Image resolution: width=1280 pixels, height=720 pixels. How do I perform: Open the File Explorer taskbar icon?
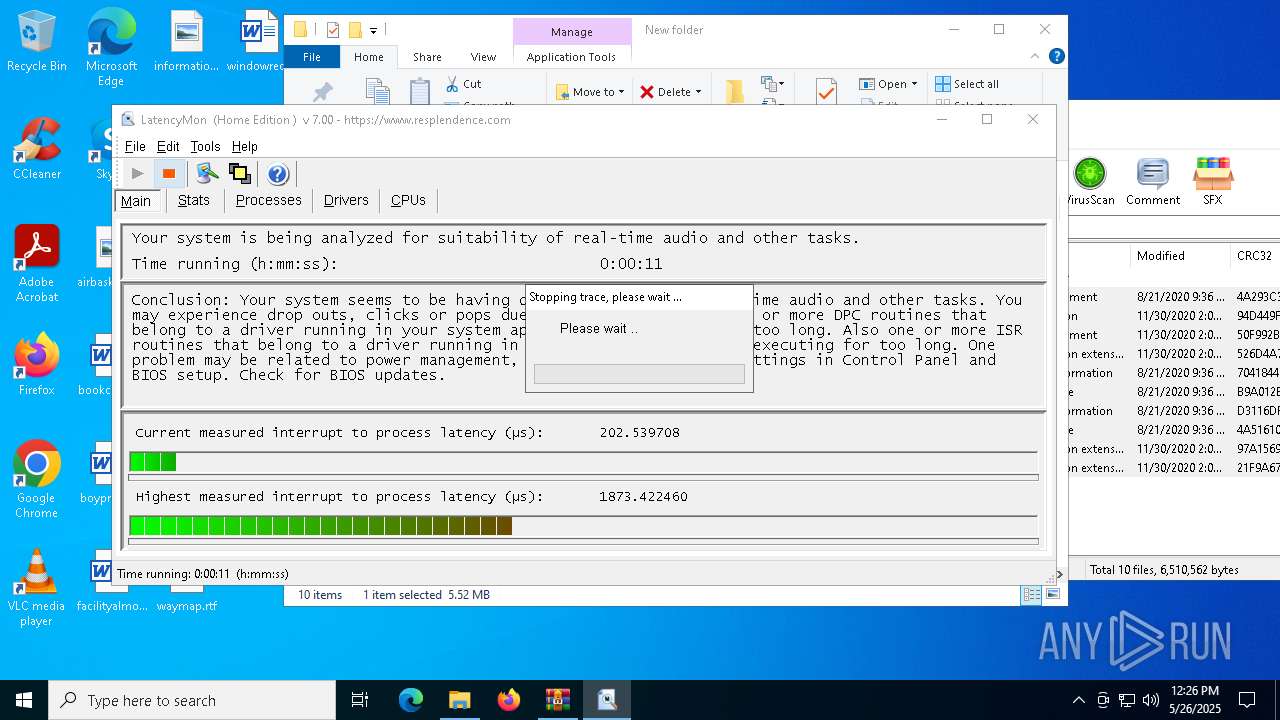pos(459,700)
